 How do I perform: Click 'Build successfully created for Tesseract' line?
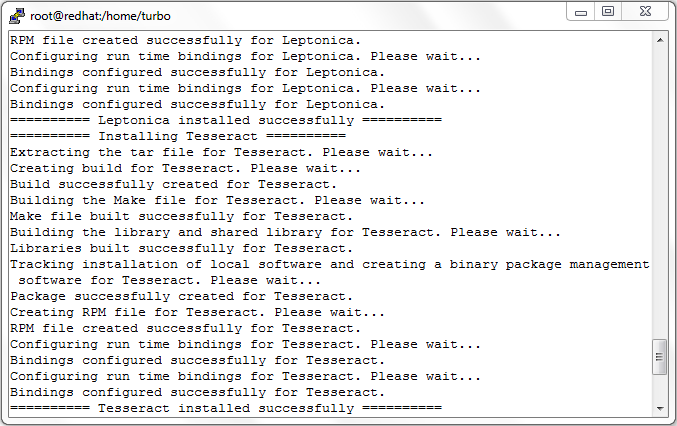pos(173,184)
